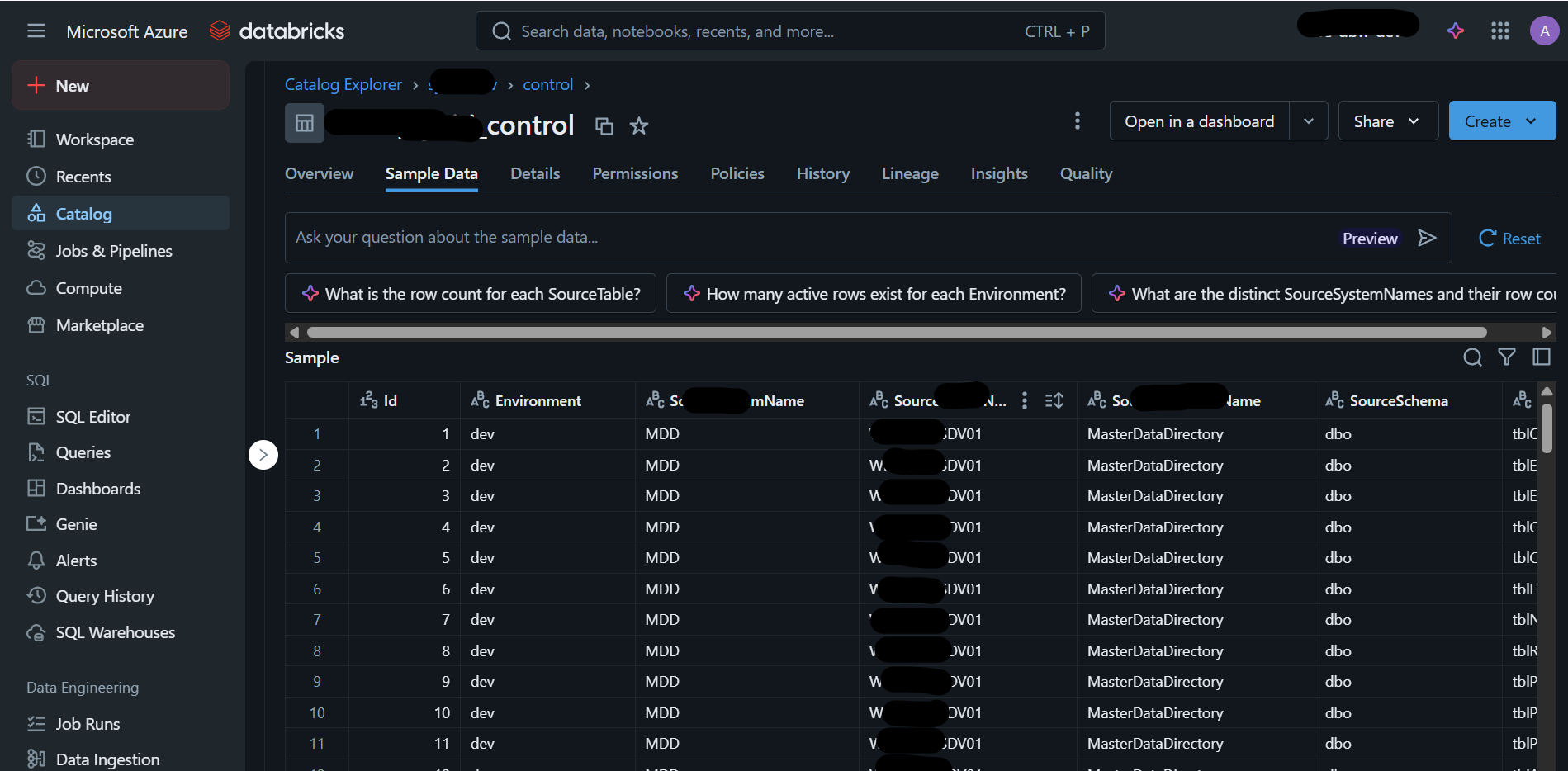
Task: Copy the table name with copy icon
Action: coord(604,125)
